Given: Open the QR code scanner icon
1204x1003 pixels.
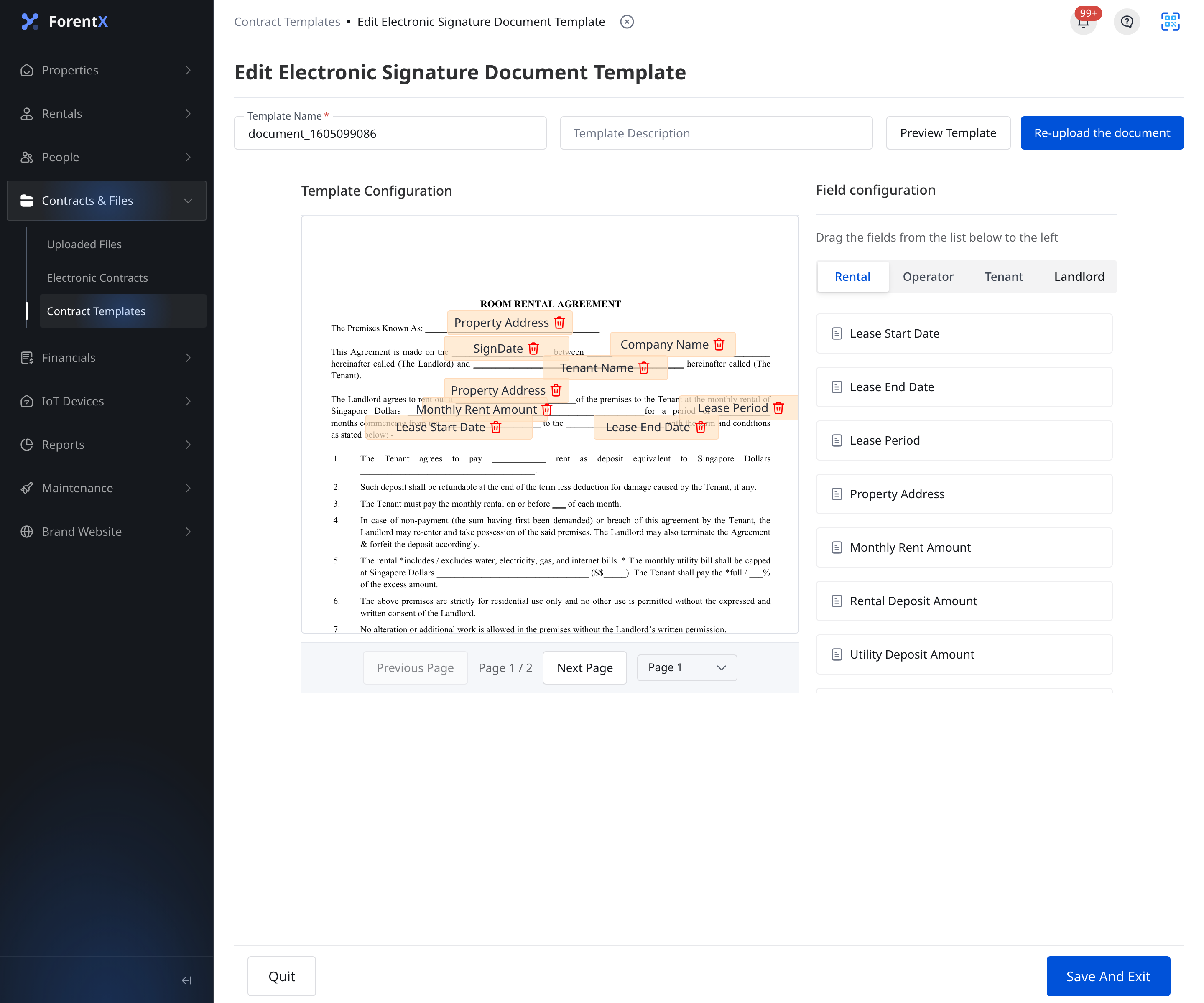Looking at the screenshot, I should point(1170,22).
